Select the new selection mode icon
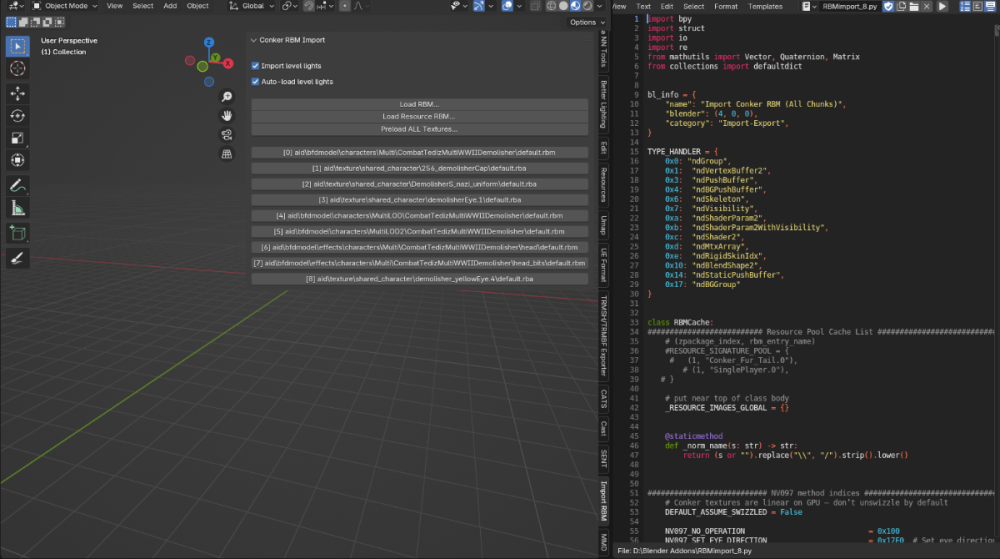Screen dimensions: 1000x559 [x=11, y=22]
